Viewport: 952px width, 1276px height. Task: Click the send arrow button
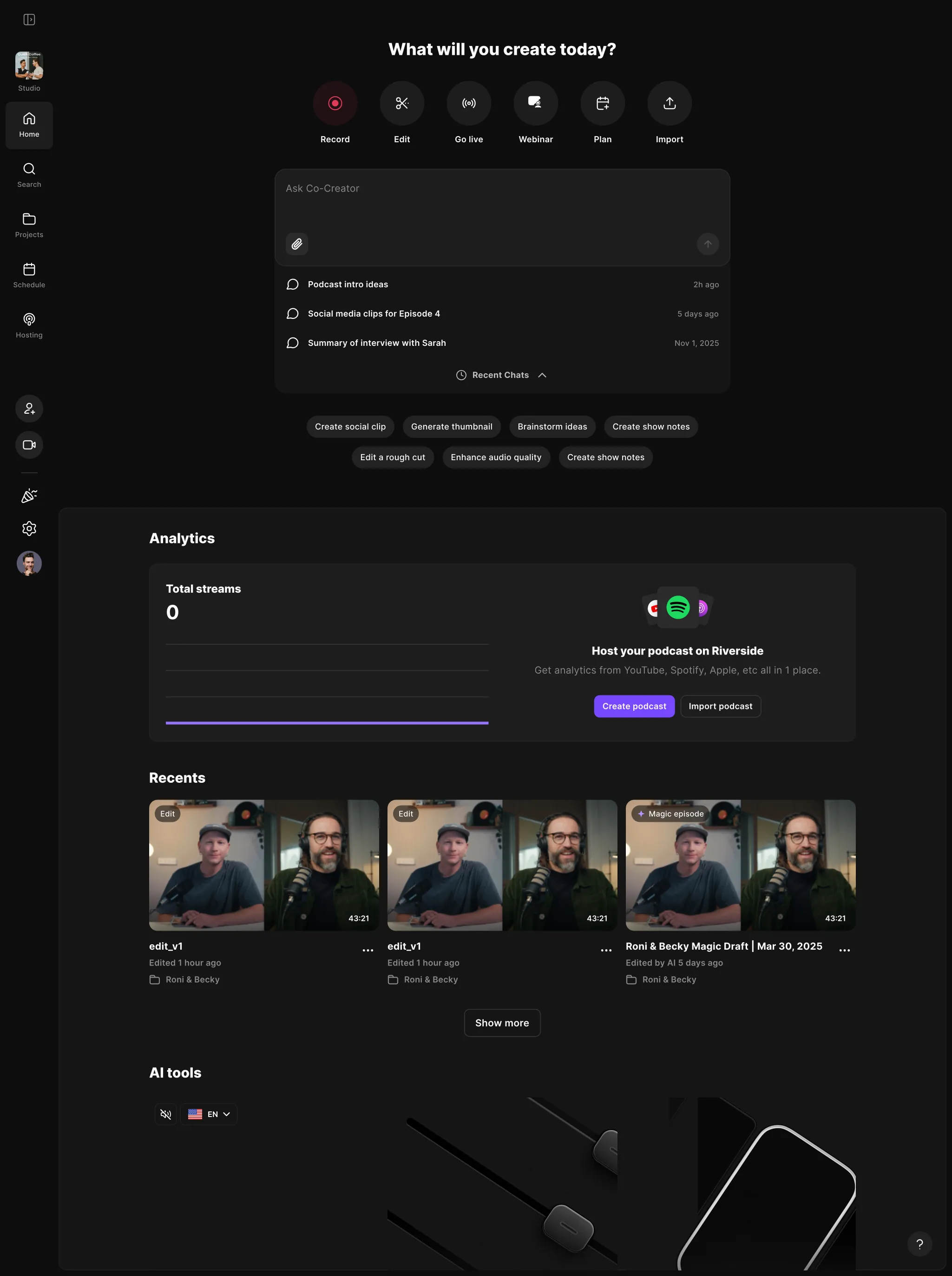pos(708,244)
